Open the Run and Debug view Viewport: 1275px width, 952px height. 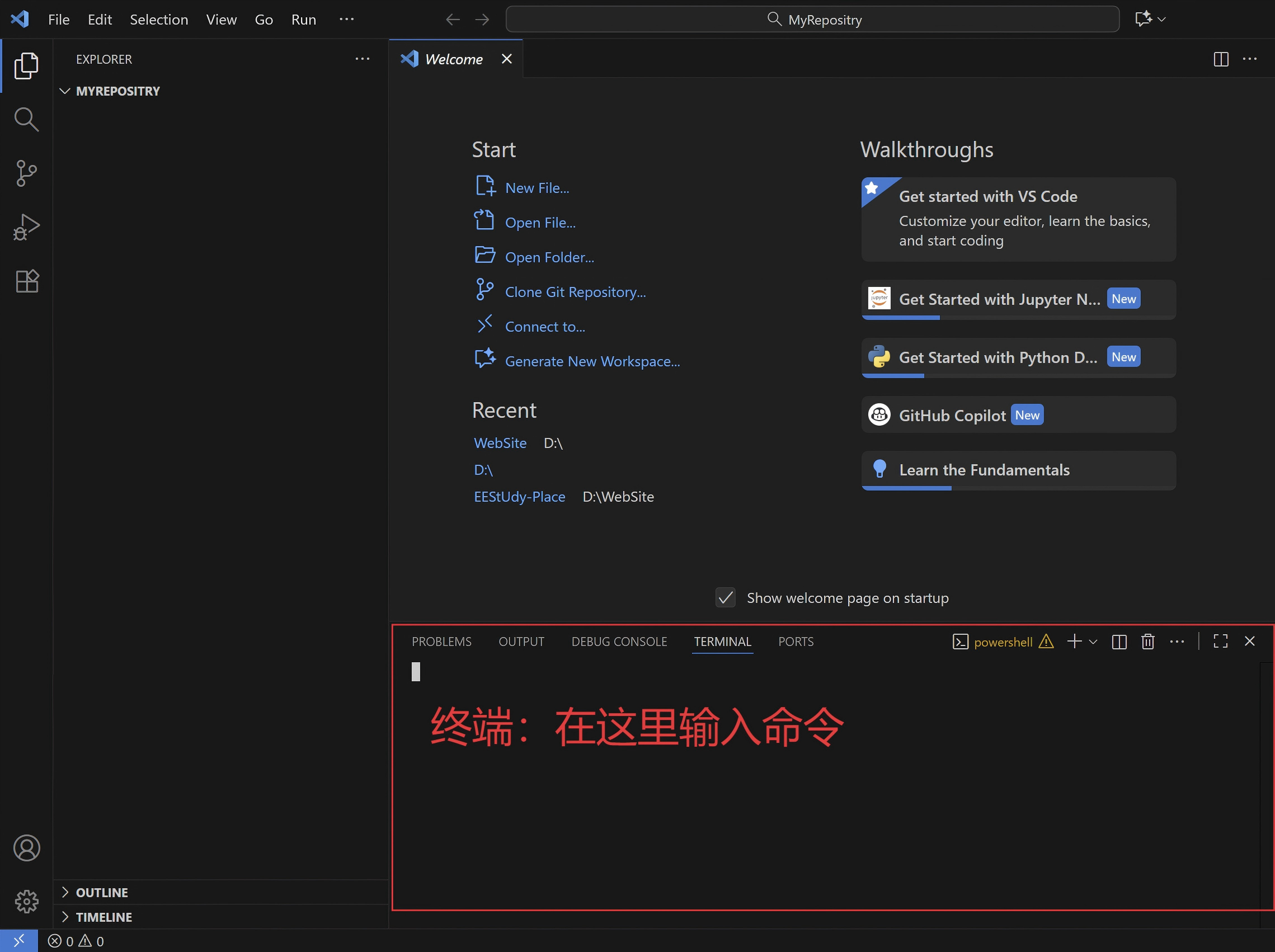click(26, 227)
